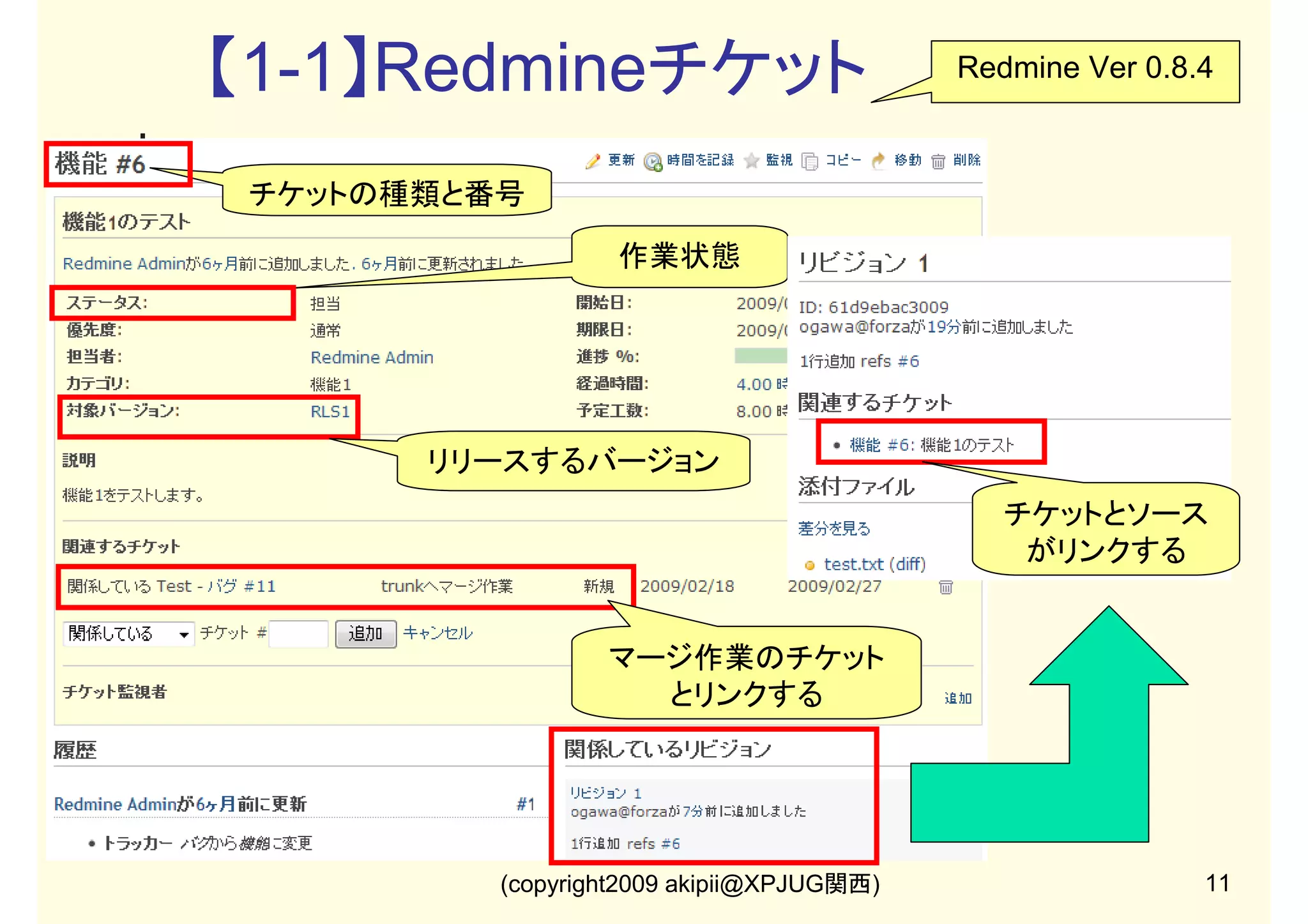Open the 時間を記録 link
Screen dimensions: 1308x924
(x=700, y=160)
